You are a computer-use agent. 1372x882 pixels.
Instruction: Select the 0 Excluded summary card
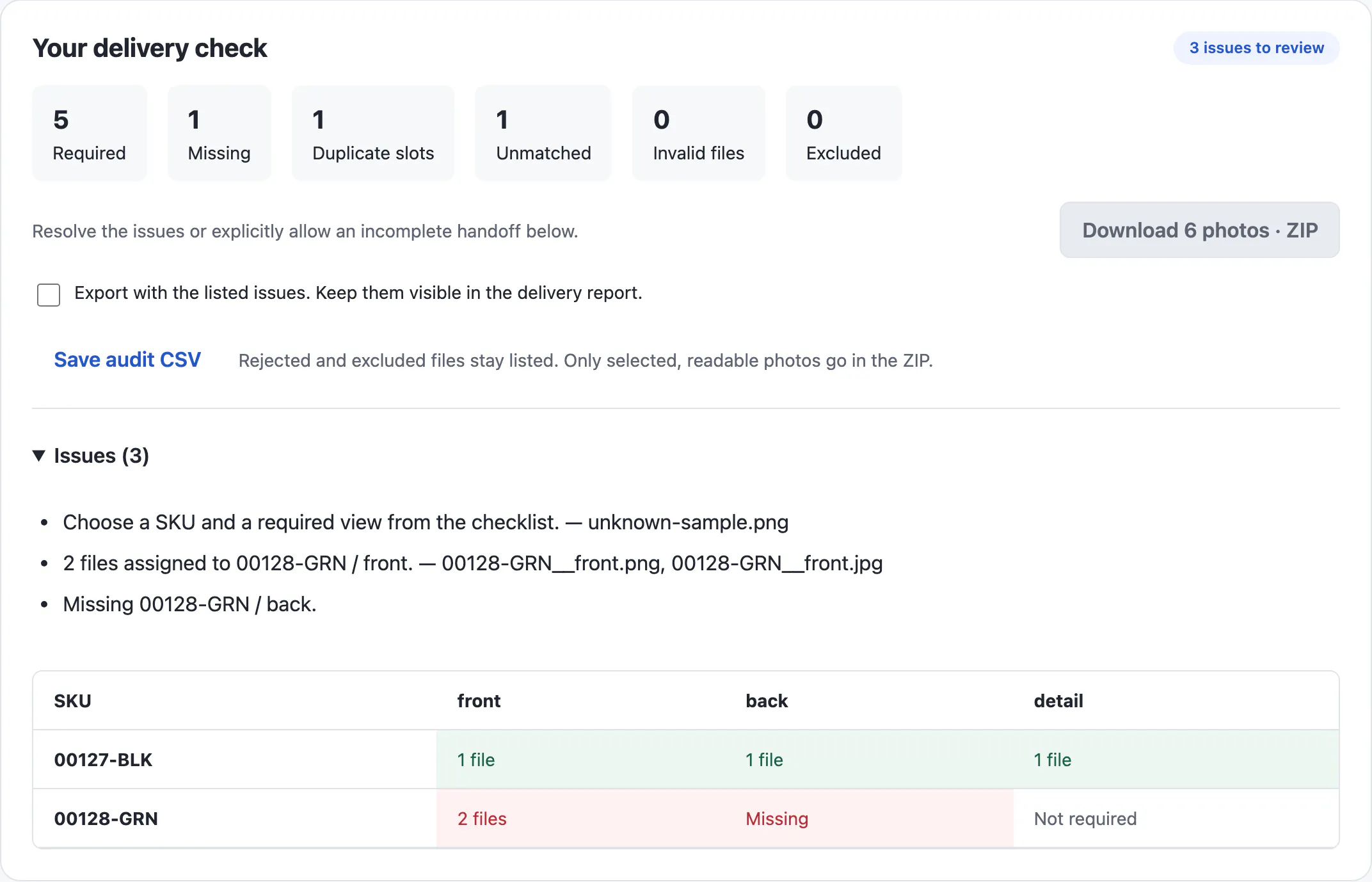pyautogui.click(x=843, y=133)
